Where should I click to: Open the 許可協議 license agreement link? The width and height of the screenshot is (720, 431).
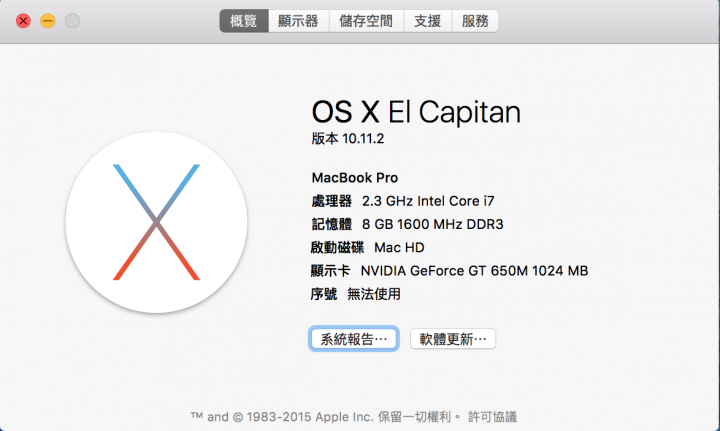point(492,417)
